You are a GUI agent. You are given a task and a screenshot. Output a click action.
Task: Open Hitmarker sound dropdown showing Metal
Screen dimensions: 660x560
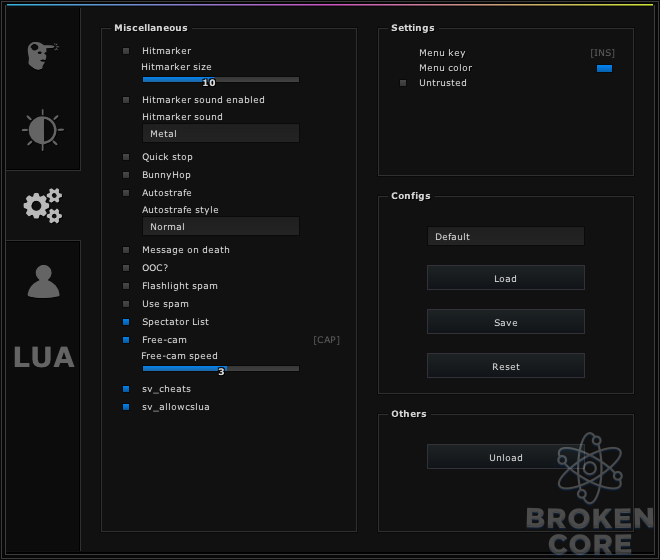(x=221, y=133)
